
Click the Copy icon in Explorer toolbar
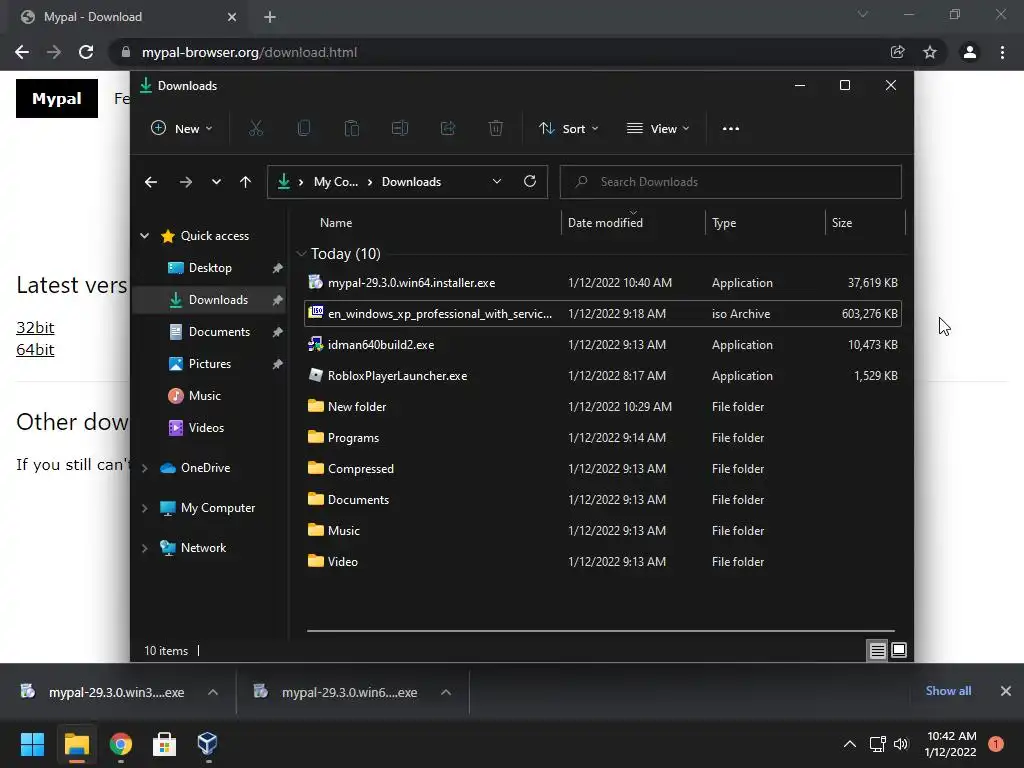point(304,129)
